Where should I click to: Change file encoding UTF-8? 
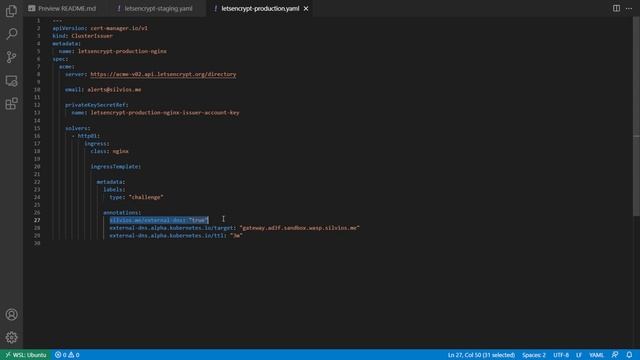(561, 355)
